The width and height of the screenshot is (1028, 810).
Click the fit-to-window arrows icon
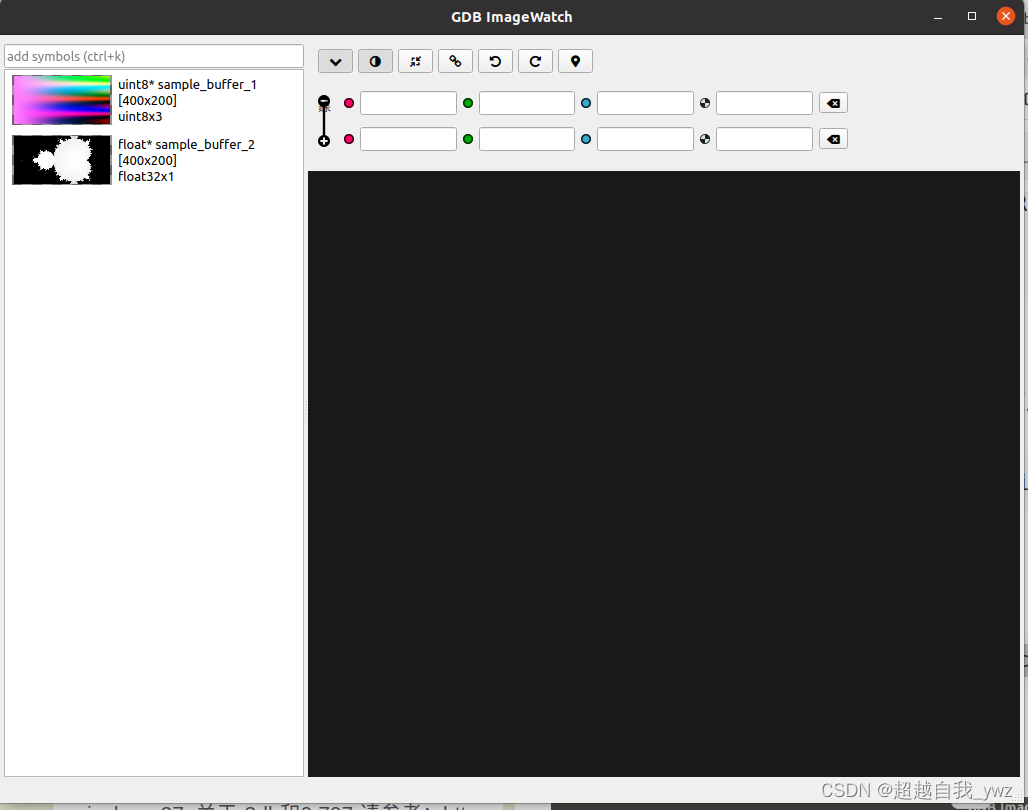[x=415, y=62]
